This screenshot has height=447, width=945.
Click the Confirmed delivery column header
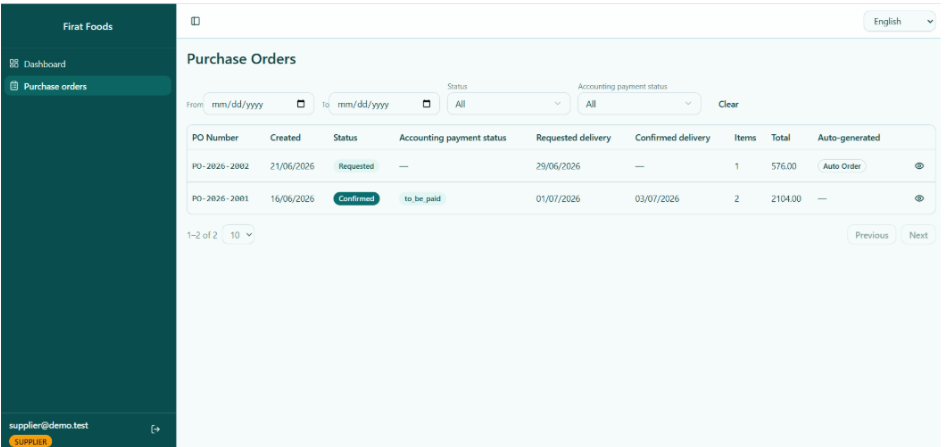673,137
